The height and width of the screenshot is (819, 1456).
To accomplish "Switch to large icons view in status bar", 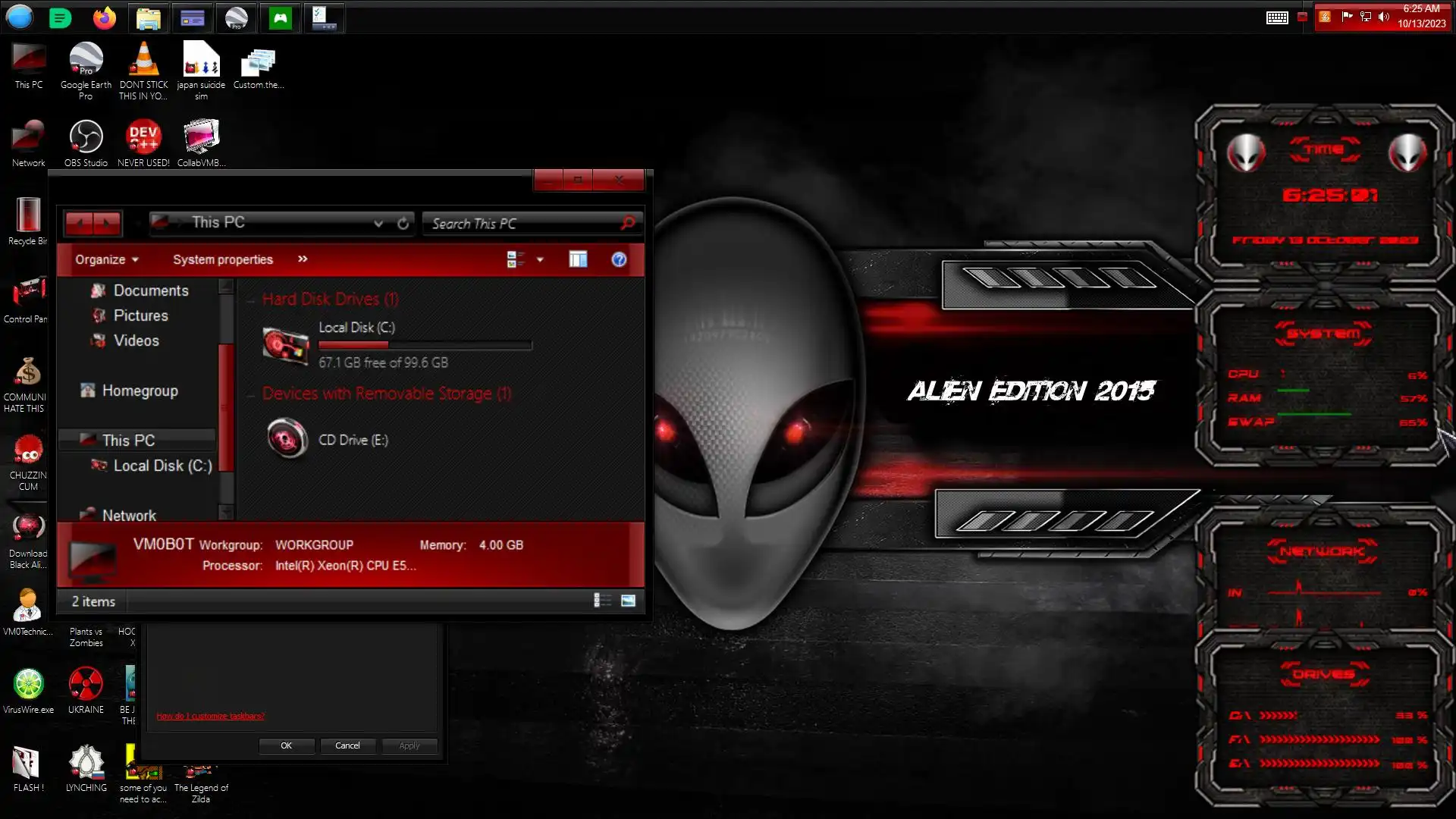I will [x=628, y=601].
